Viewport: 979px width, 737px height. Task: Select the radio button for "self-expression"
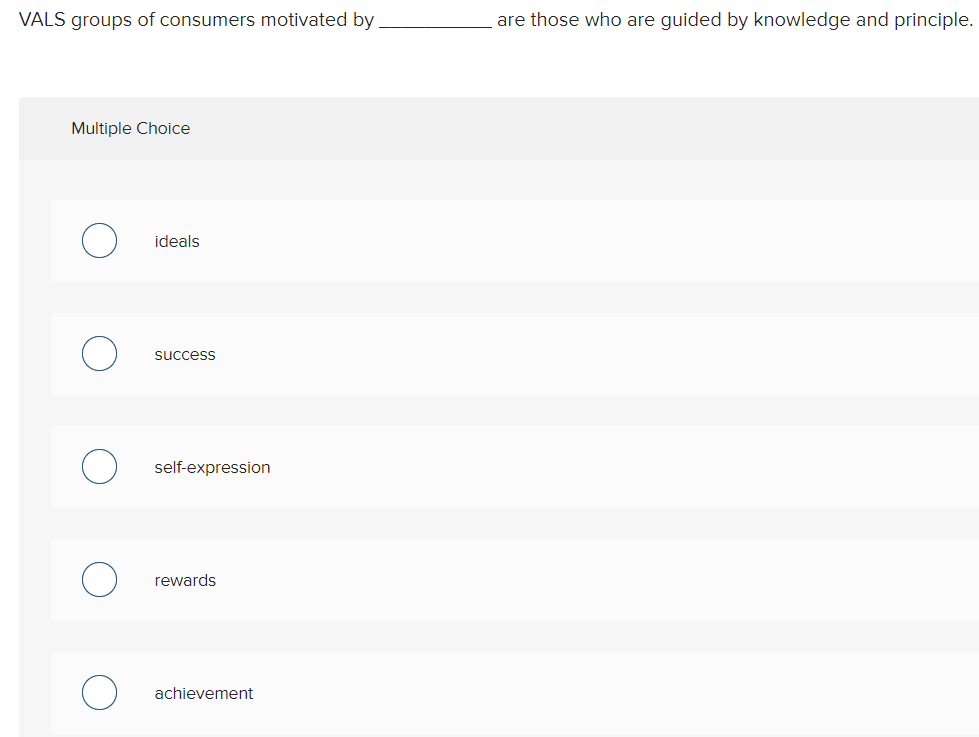point(99,466)
